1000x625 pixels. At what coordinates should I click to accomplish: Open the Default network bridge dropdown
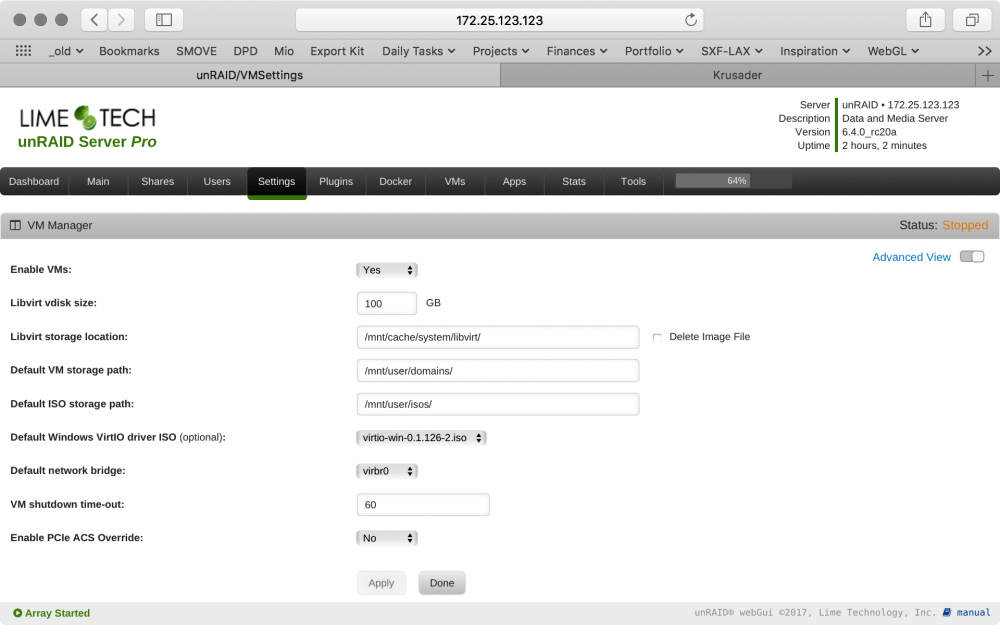tap(386, 471)
